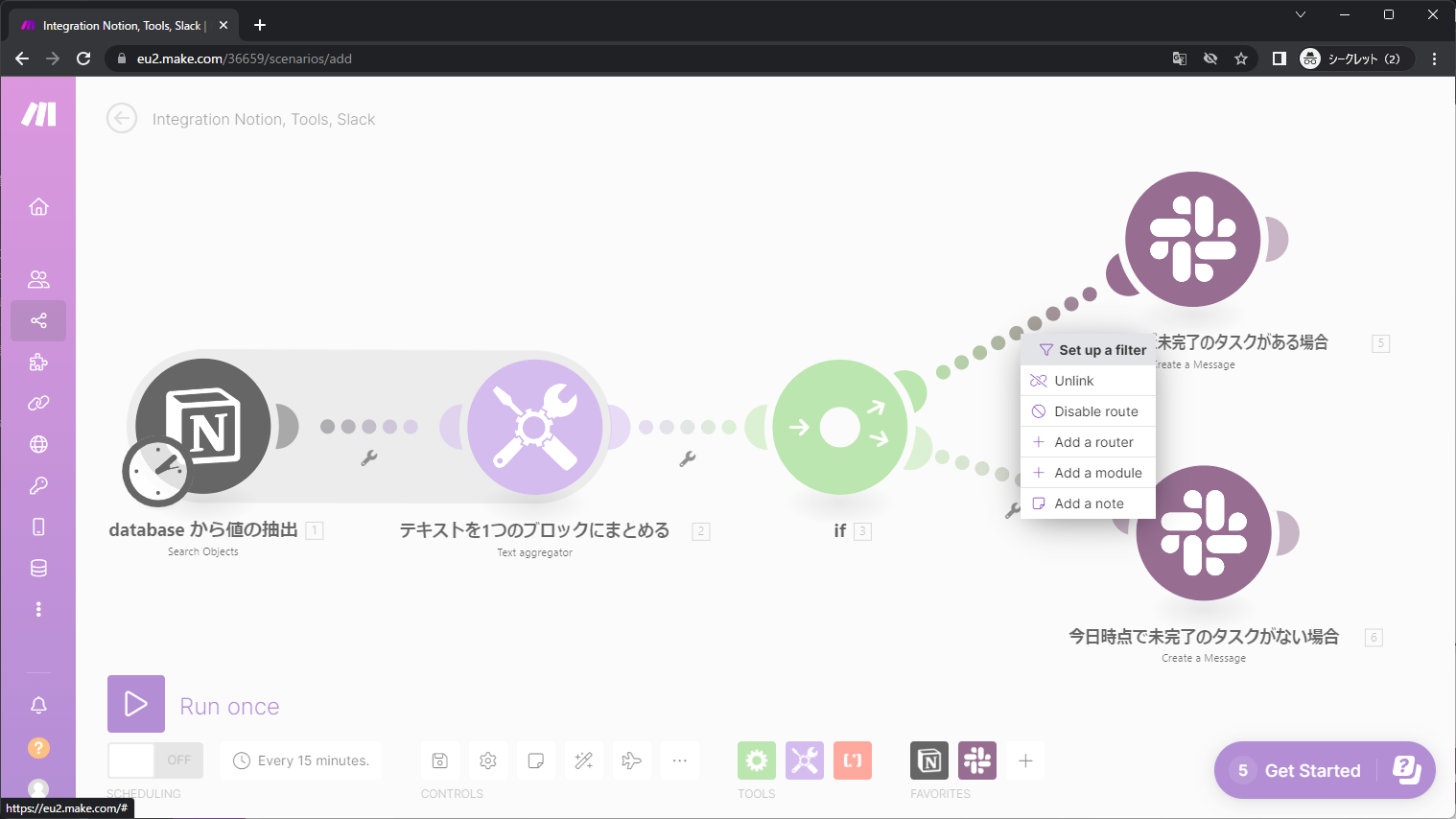Add a new favorite with plus
This screenshot has width=1456, height=819.
pyautogui.click(x=1025, y=760)
